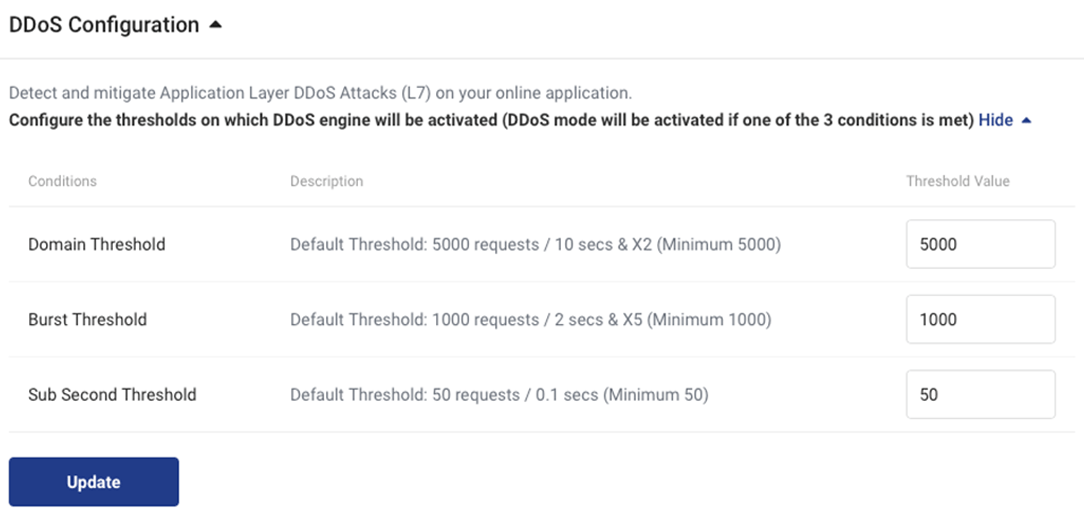Select the Threshold Value column header
This screenshot has height=517, width=1084.
(x=958, y=181)
